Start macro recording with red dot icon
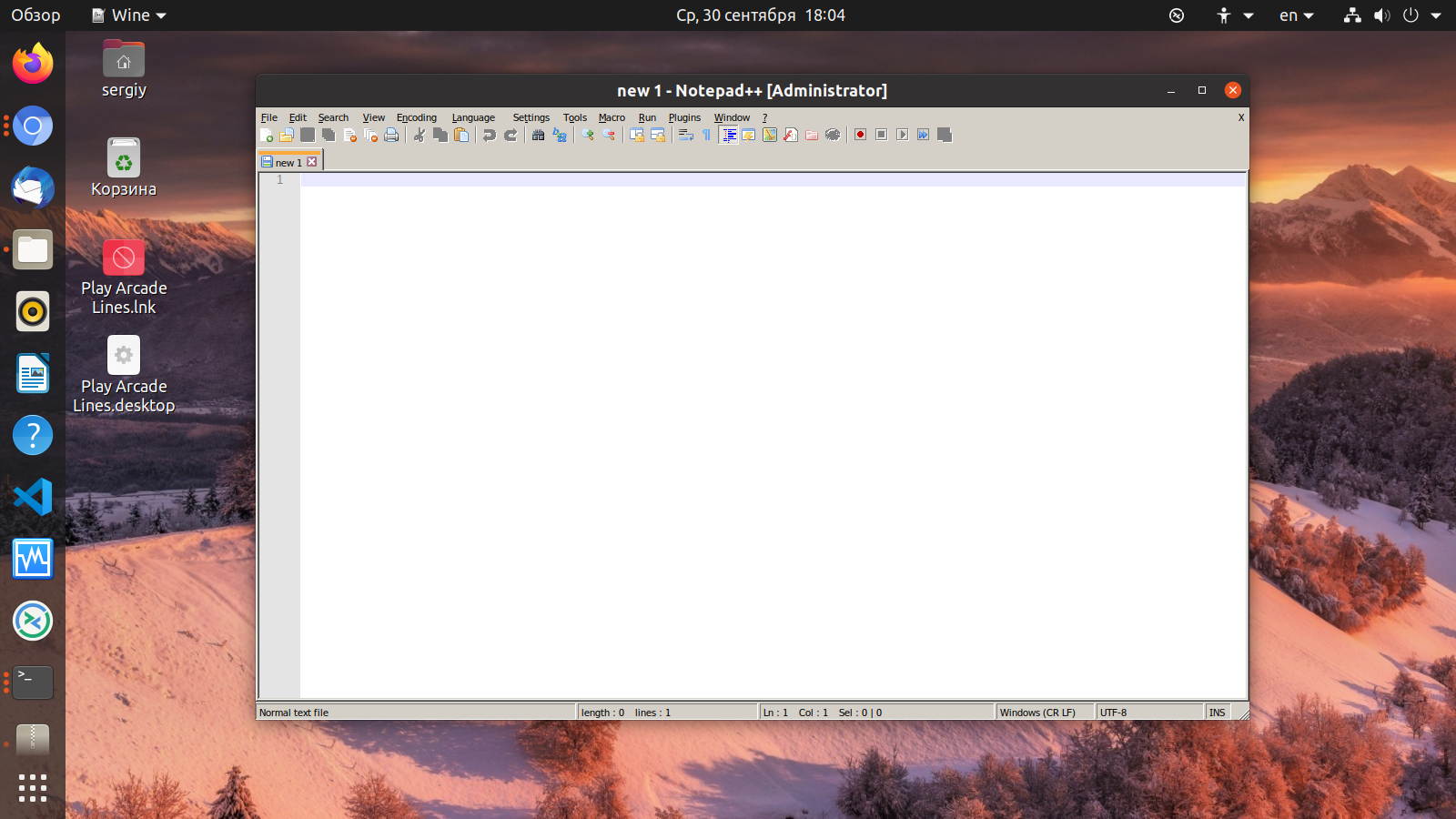1456x819 pixels. pyautogui.click(x=860, y=135)
